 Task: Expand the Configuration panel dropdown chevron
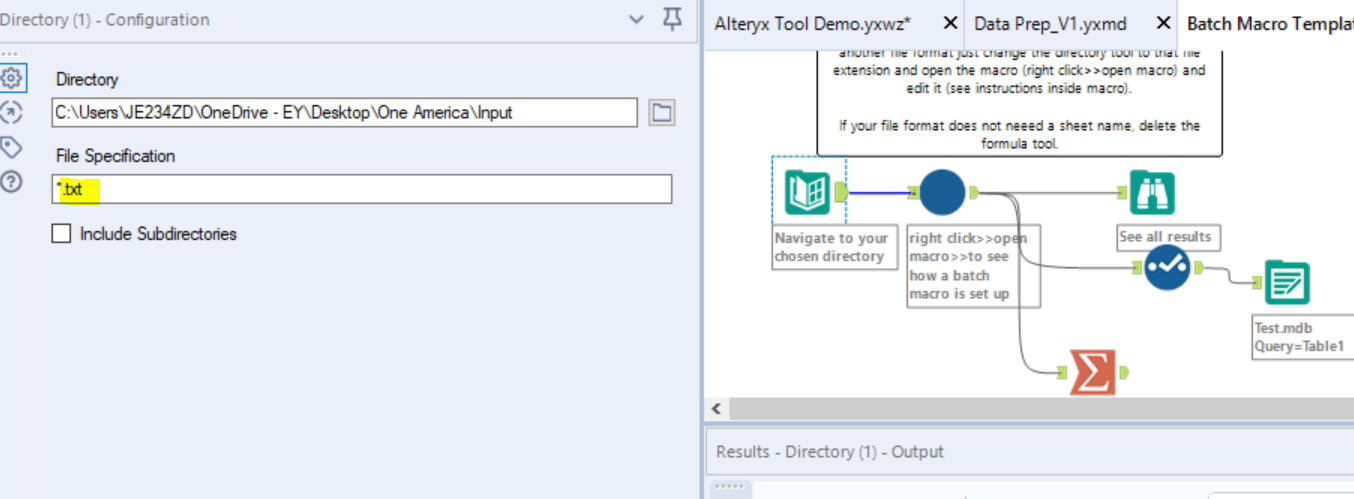[636, 19]
